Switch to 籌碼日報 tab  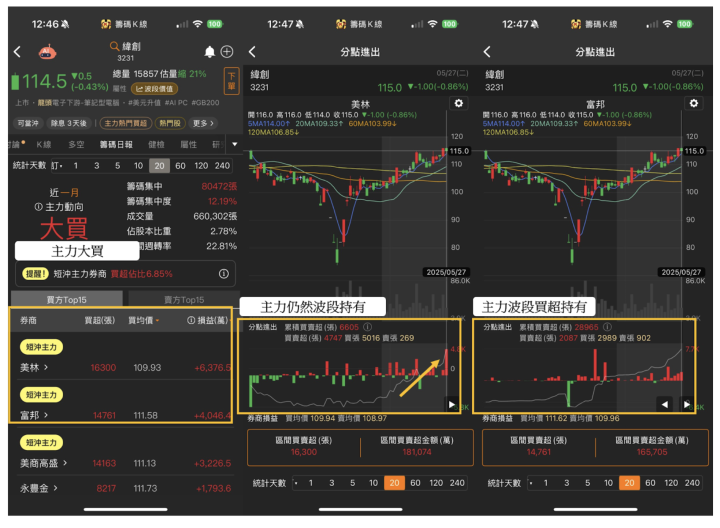click(x=116, y=144)
